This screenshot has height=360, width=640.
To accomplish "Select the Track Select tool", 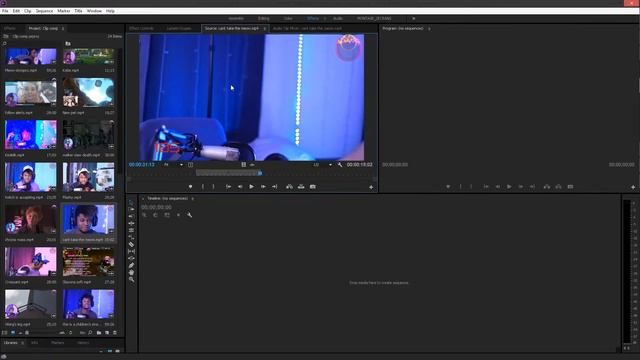I will [131, 209].
